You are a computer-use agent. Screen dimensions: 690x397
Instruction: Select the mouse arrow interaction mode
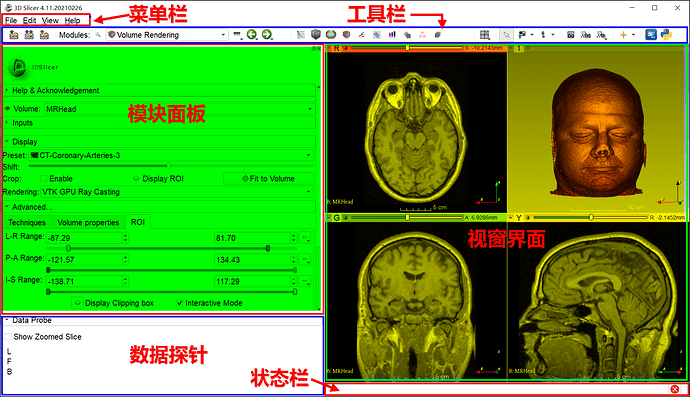click(506, 35)
